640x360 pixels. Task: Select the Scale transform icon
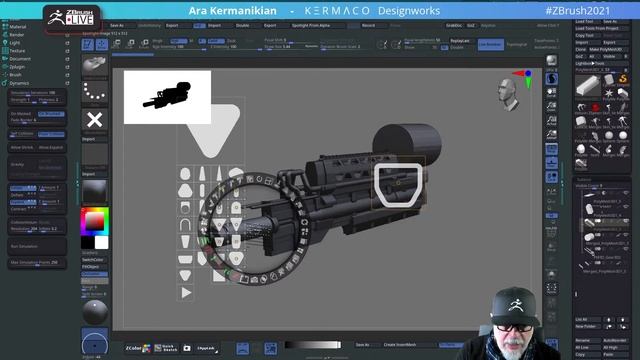[131, 44]
